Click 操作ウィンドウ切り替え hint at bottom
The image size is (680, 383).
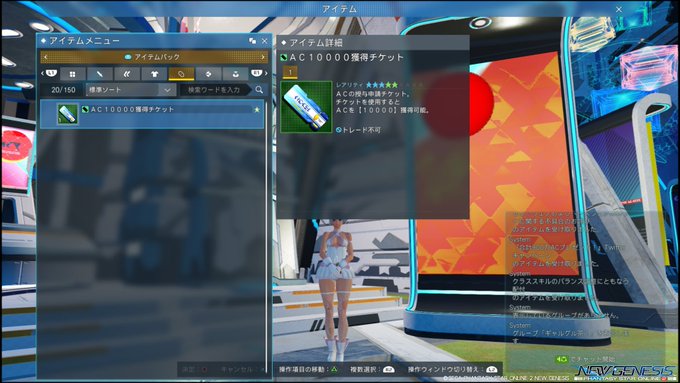[452, 370]
